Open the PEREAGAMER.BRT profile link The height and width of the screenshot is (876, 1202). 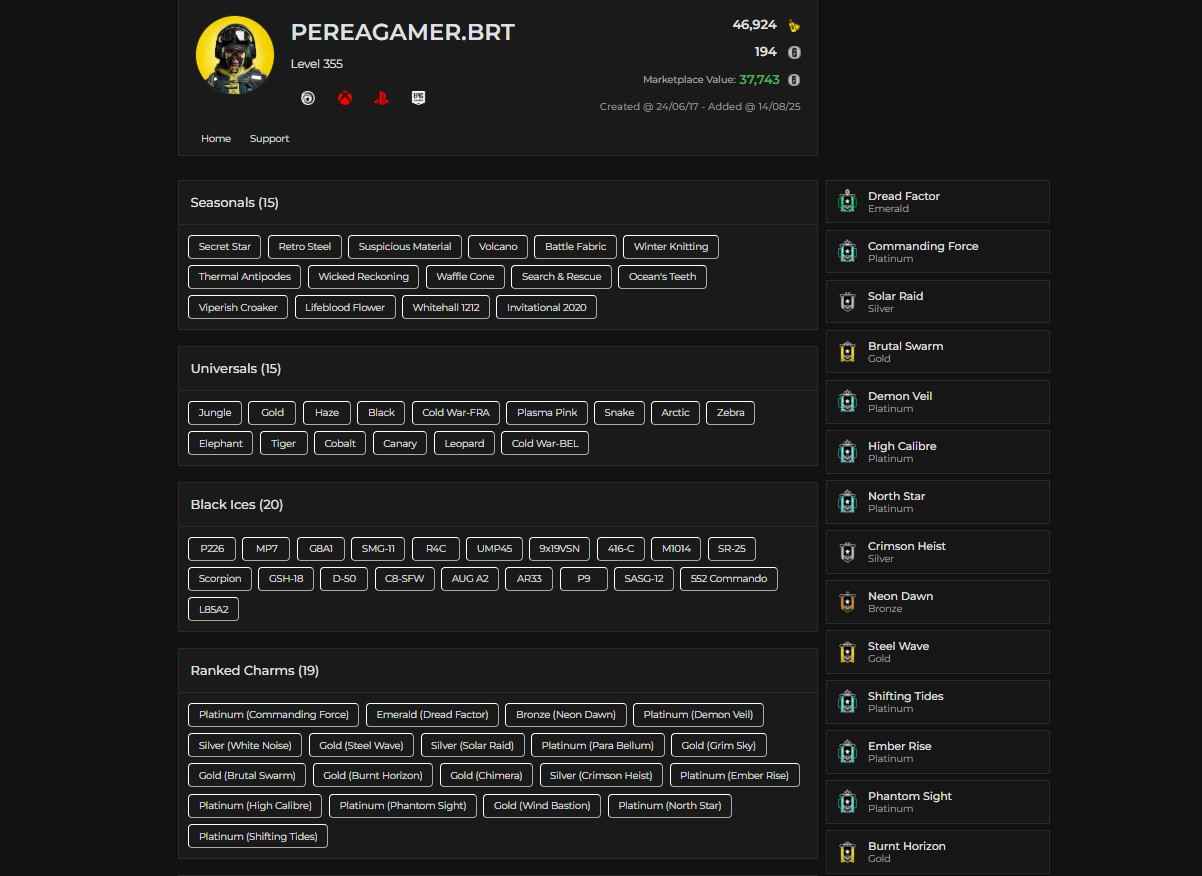[403, 31]
